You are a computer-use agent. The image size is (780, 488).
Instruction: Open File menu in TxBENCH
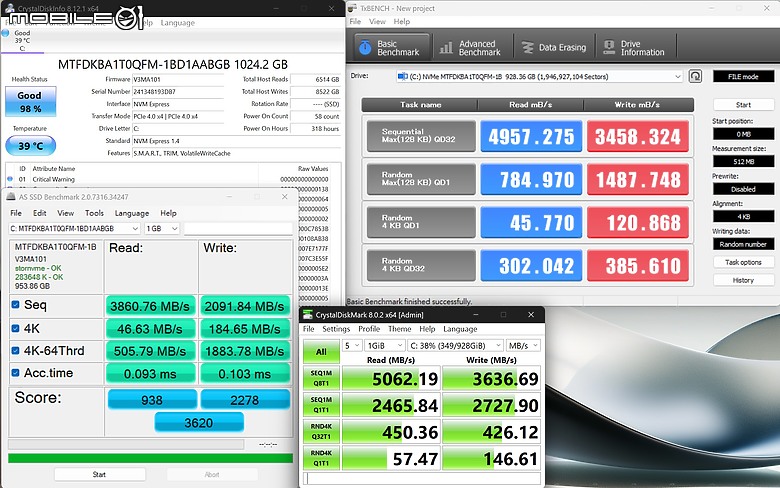click(355, 22)
